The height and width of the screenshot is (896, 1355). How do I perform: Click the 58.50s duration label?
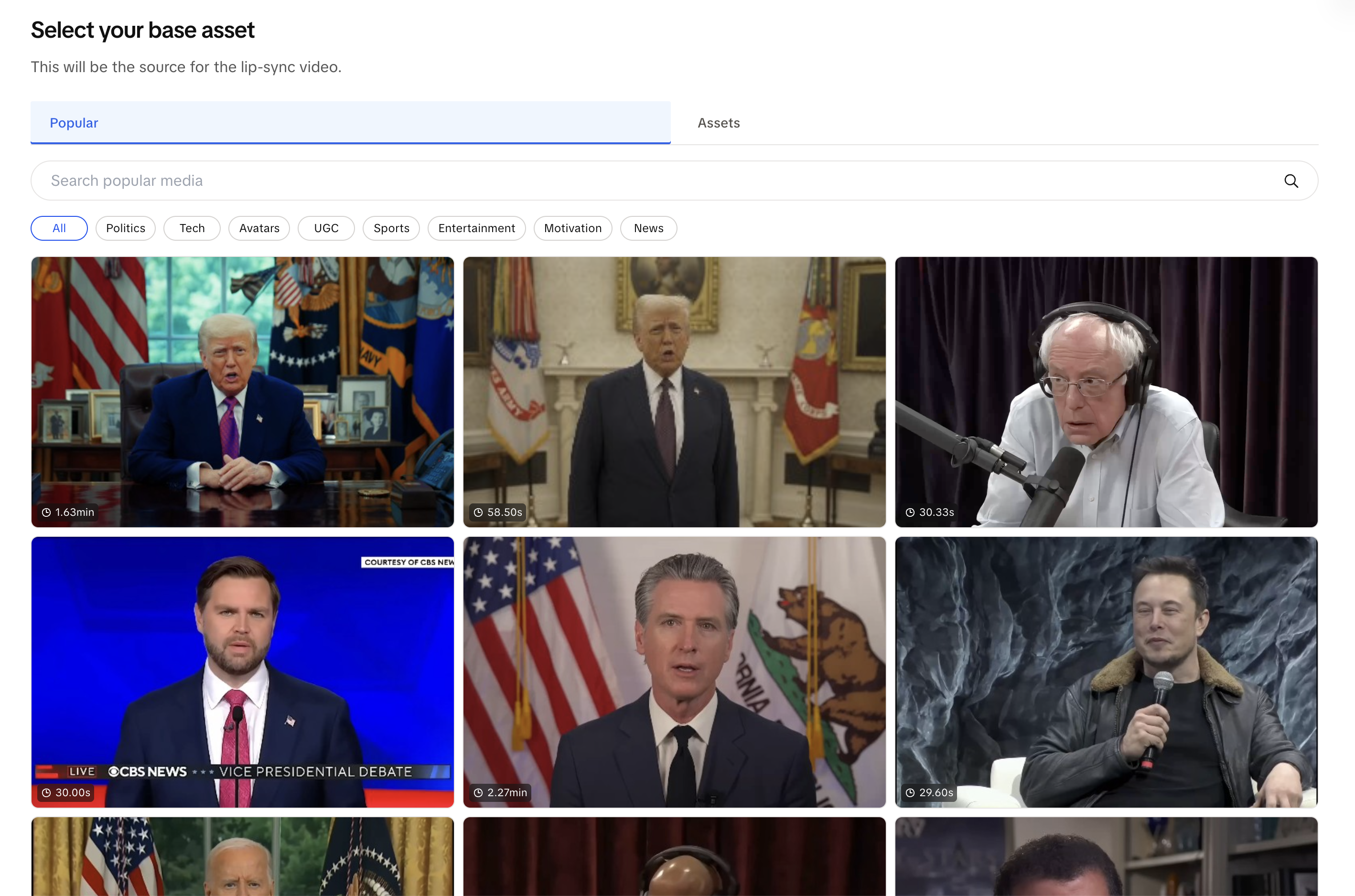pos(498,512)
